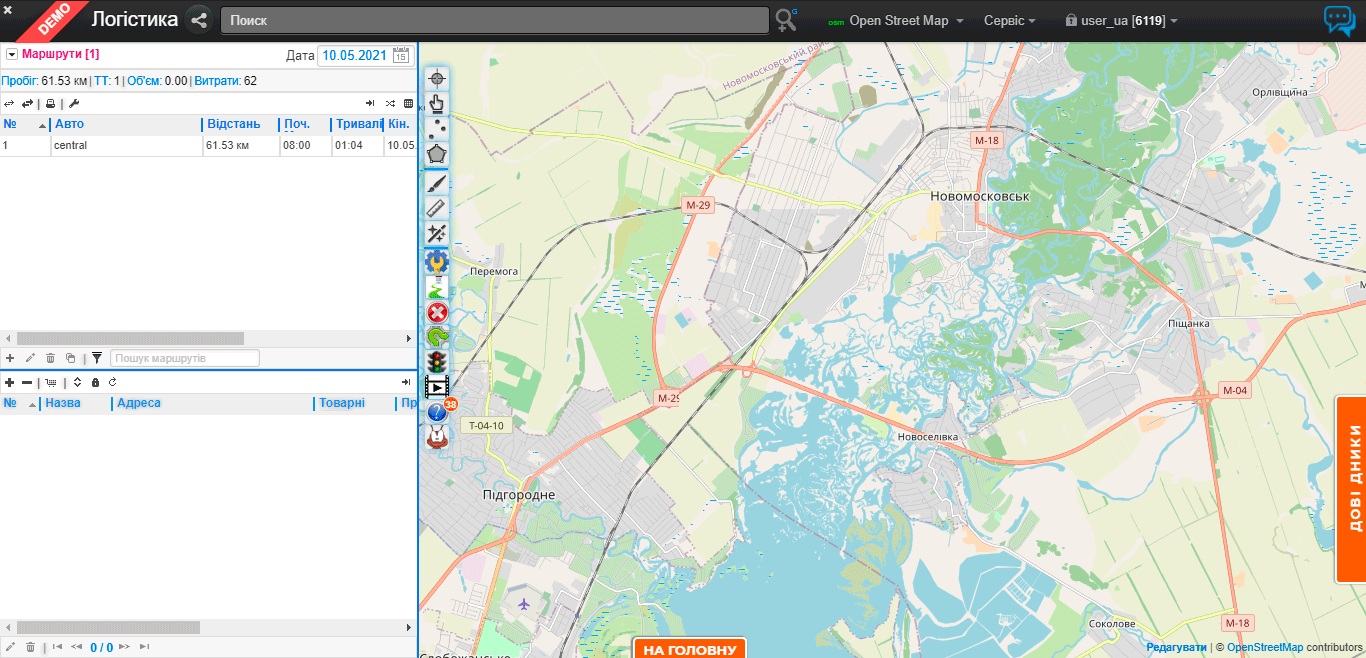1366x658 pixels.
Task: Open the share icon next to Логістика
Action: tap(198, 20)
